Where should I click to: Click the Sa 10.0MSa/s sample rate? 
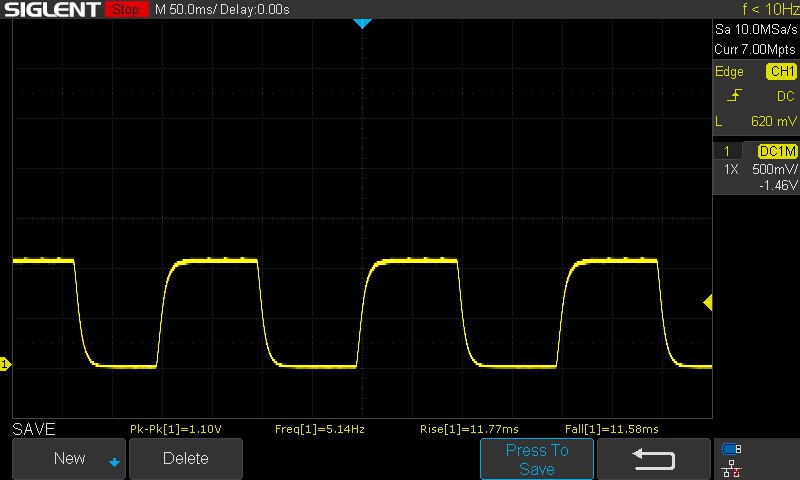(x=756, y=30)
